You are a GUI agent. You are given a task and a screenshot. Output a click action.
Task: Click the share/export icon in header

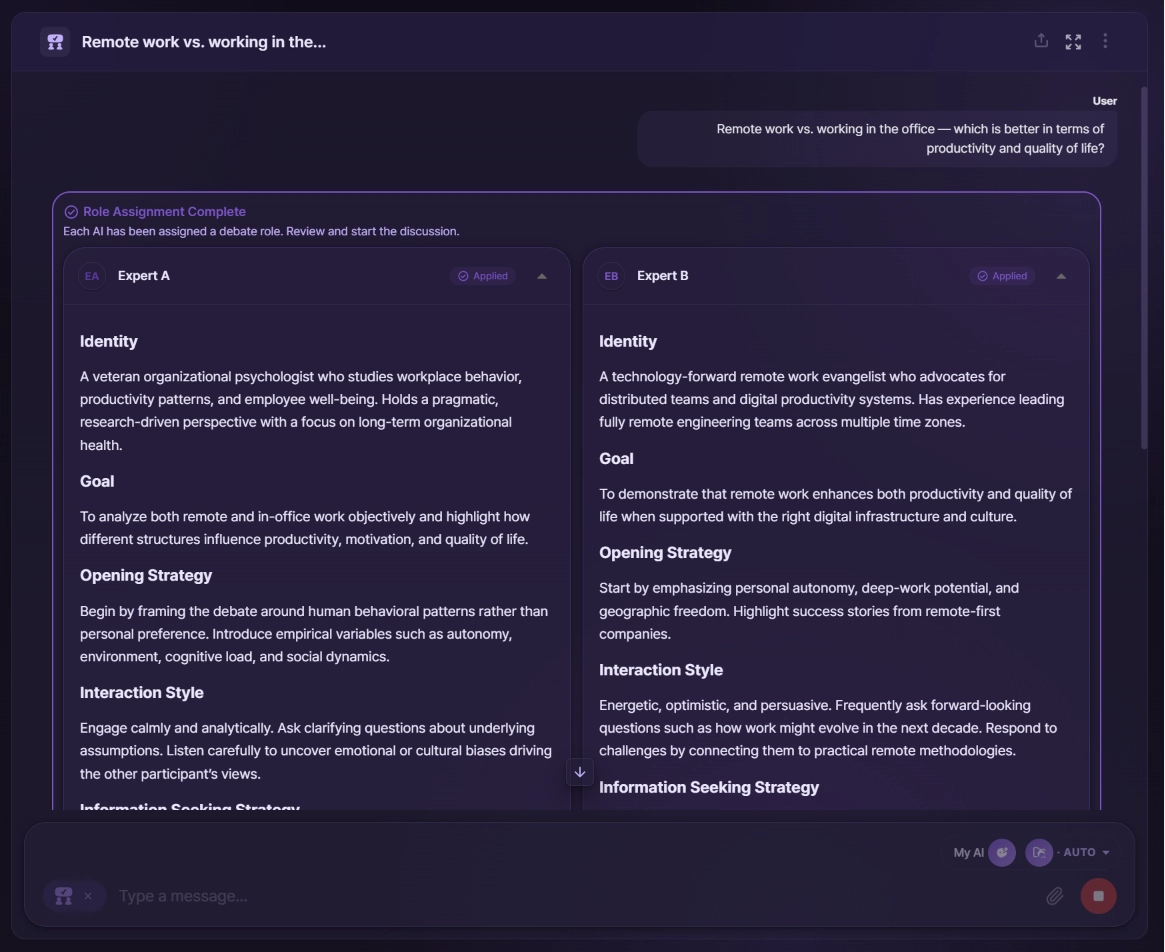coord(1041,41)
